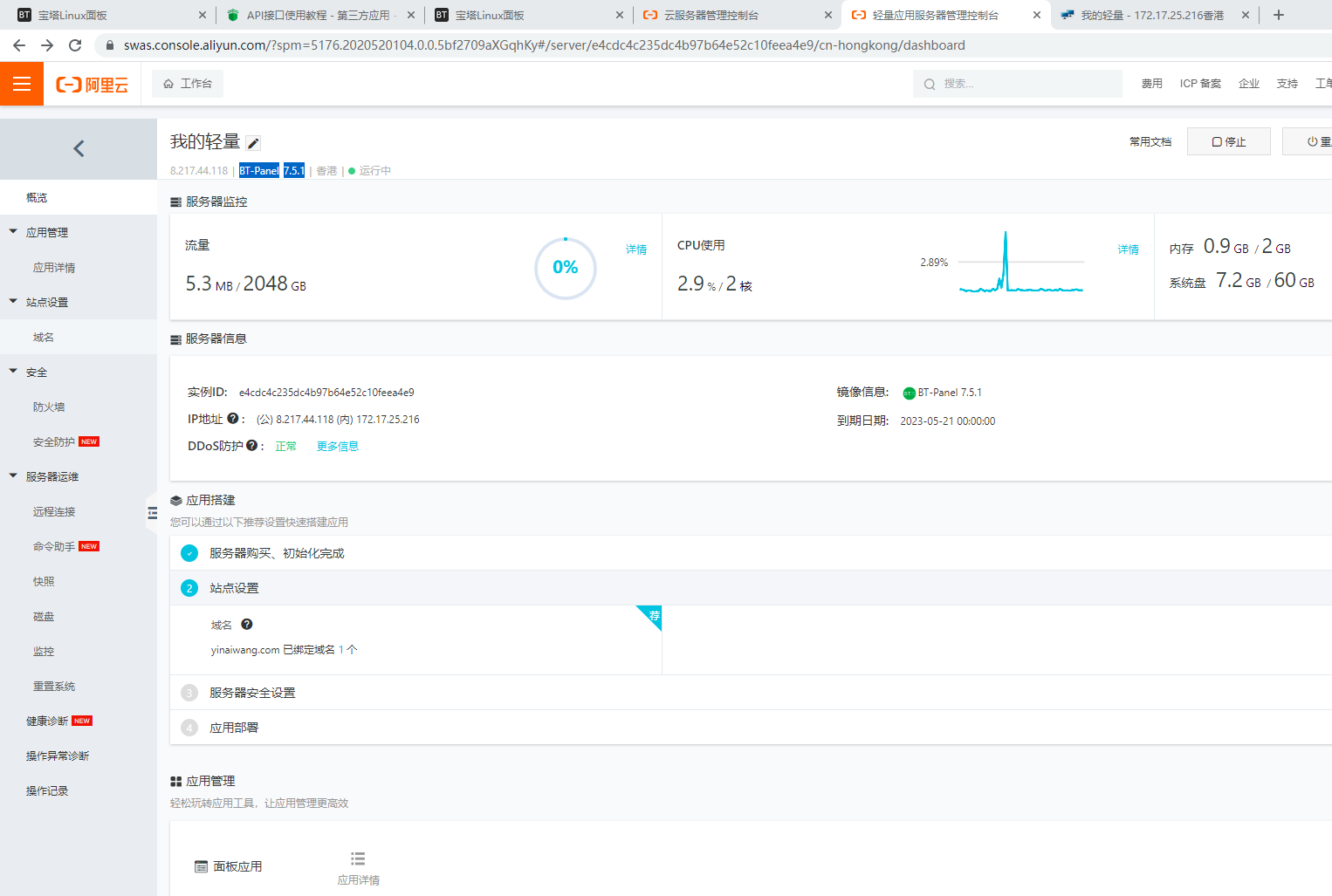
Task: Click the CPU usage line chart
Action: 1021,262
